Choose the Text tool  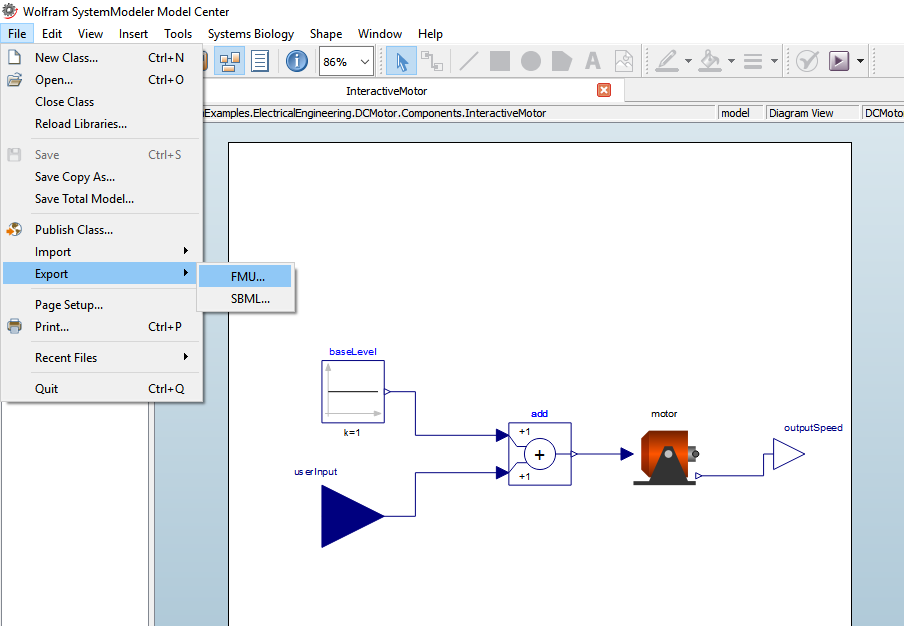(593, 61)
